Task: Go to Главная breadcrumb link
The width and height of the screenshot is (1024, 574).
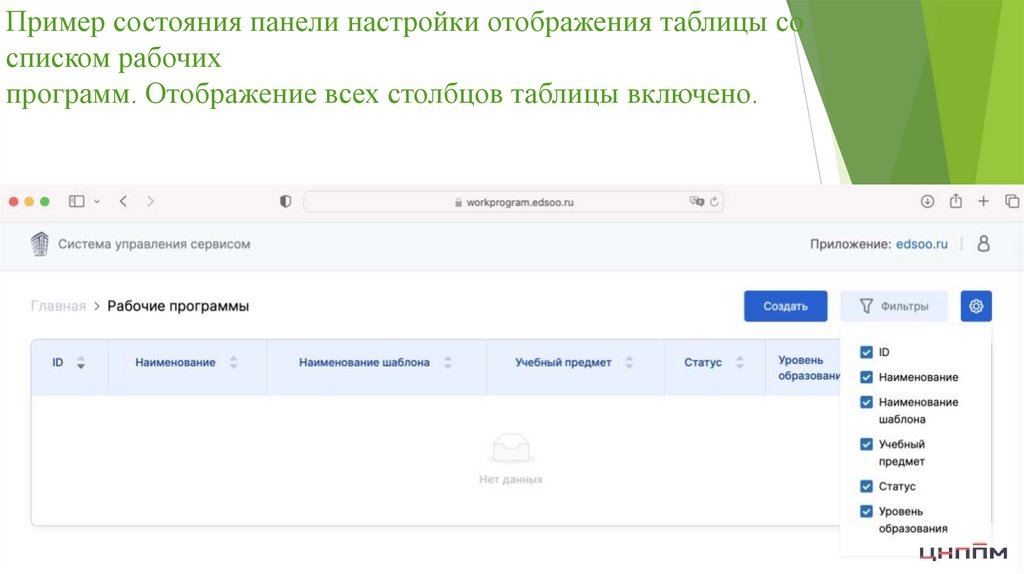Action: (58, 306)
